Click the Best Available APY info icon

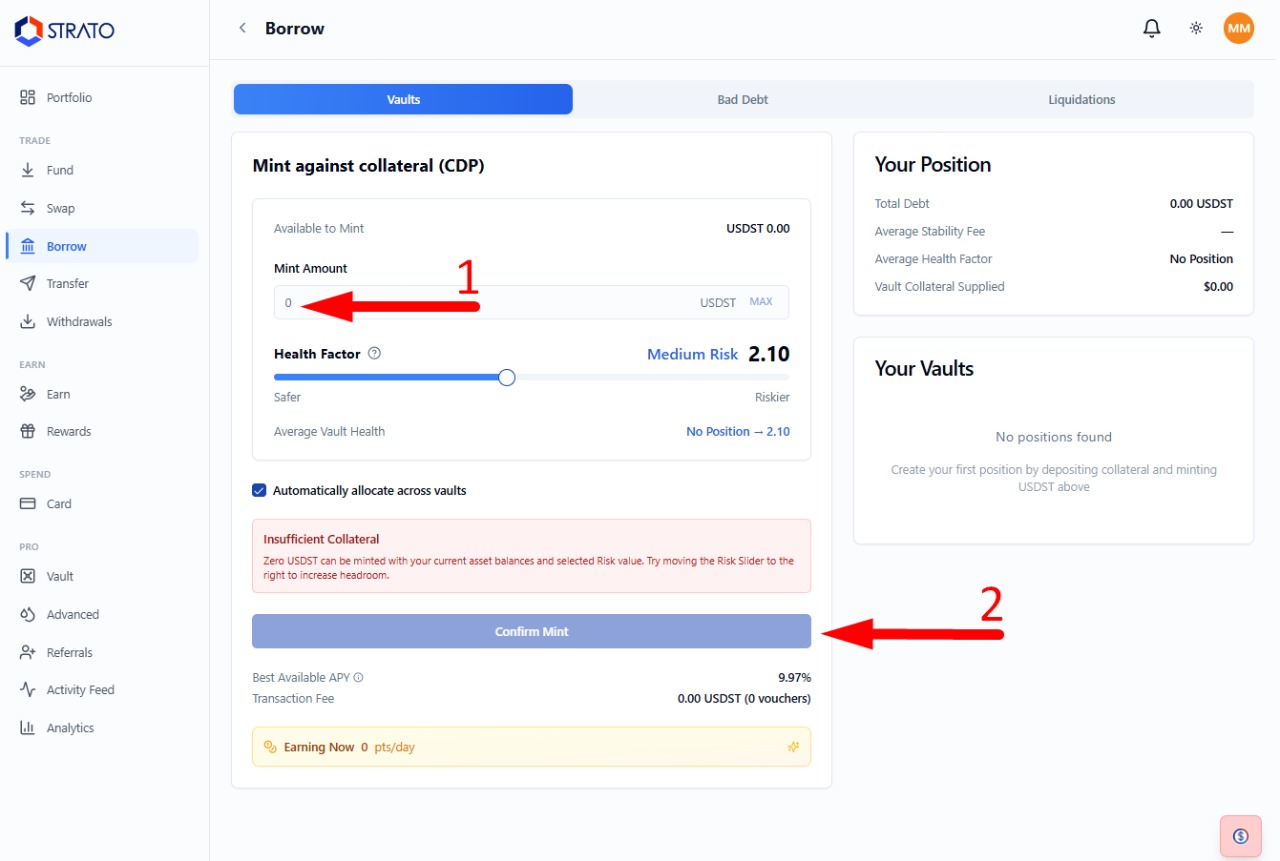click(359, 678)
